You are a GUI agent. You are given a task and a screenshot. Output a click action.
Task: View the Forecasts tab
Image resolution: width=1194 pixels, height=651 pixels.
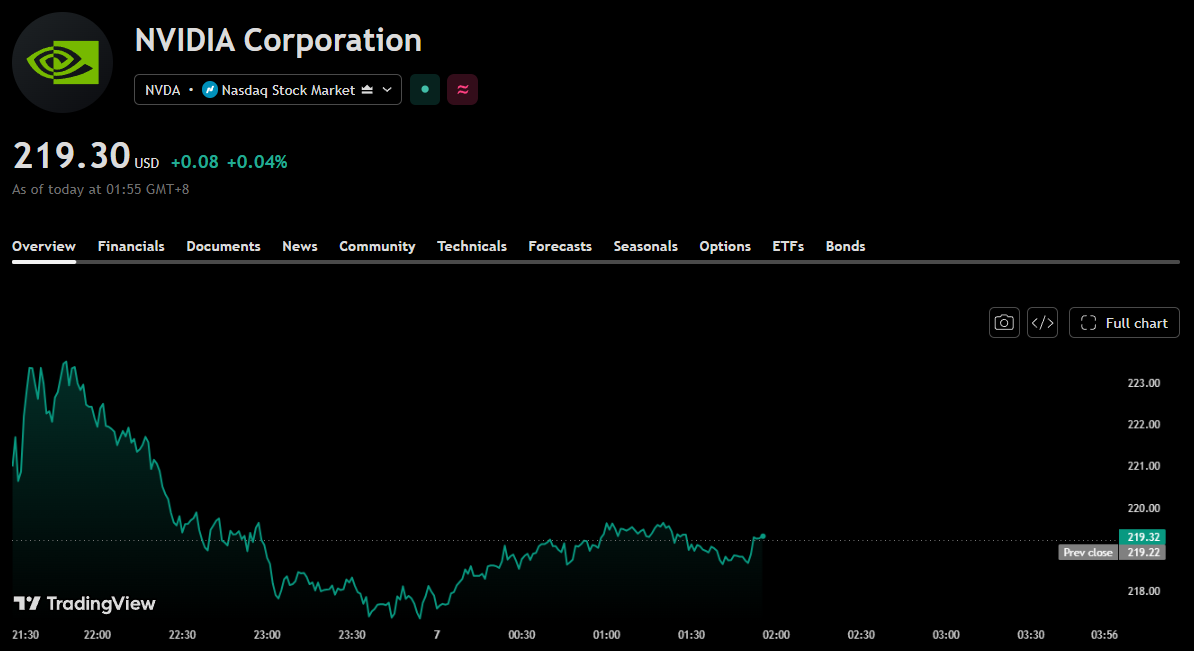pyautogui.click(x=560, y=246)
